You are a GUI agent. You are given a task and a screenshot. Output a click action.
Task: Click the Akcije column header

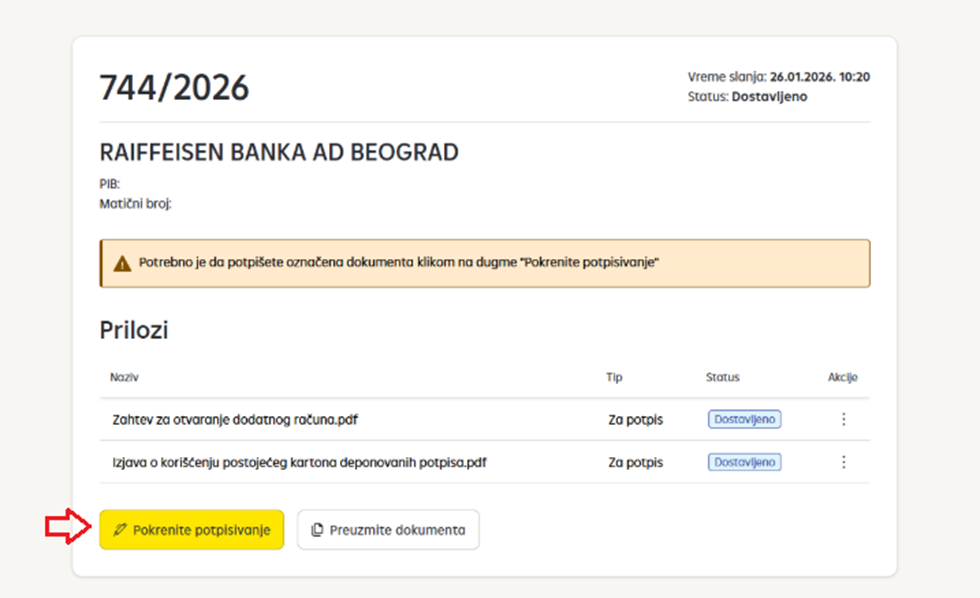tap(842, 377)
